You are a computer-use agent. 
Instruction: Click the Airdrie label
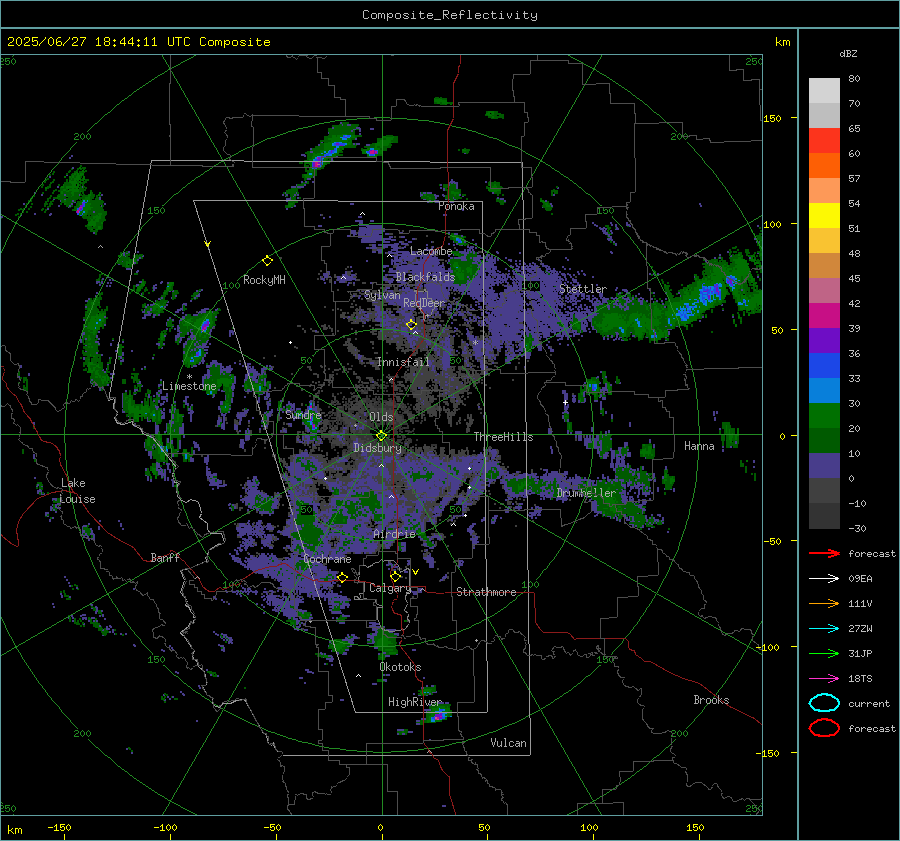pos(394,534)
